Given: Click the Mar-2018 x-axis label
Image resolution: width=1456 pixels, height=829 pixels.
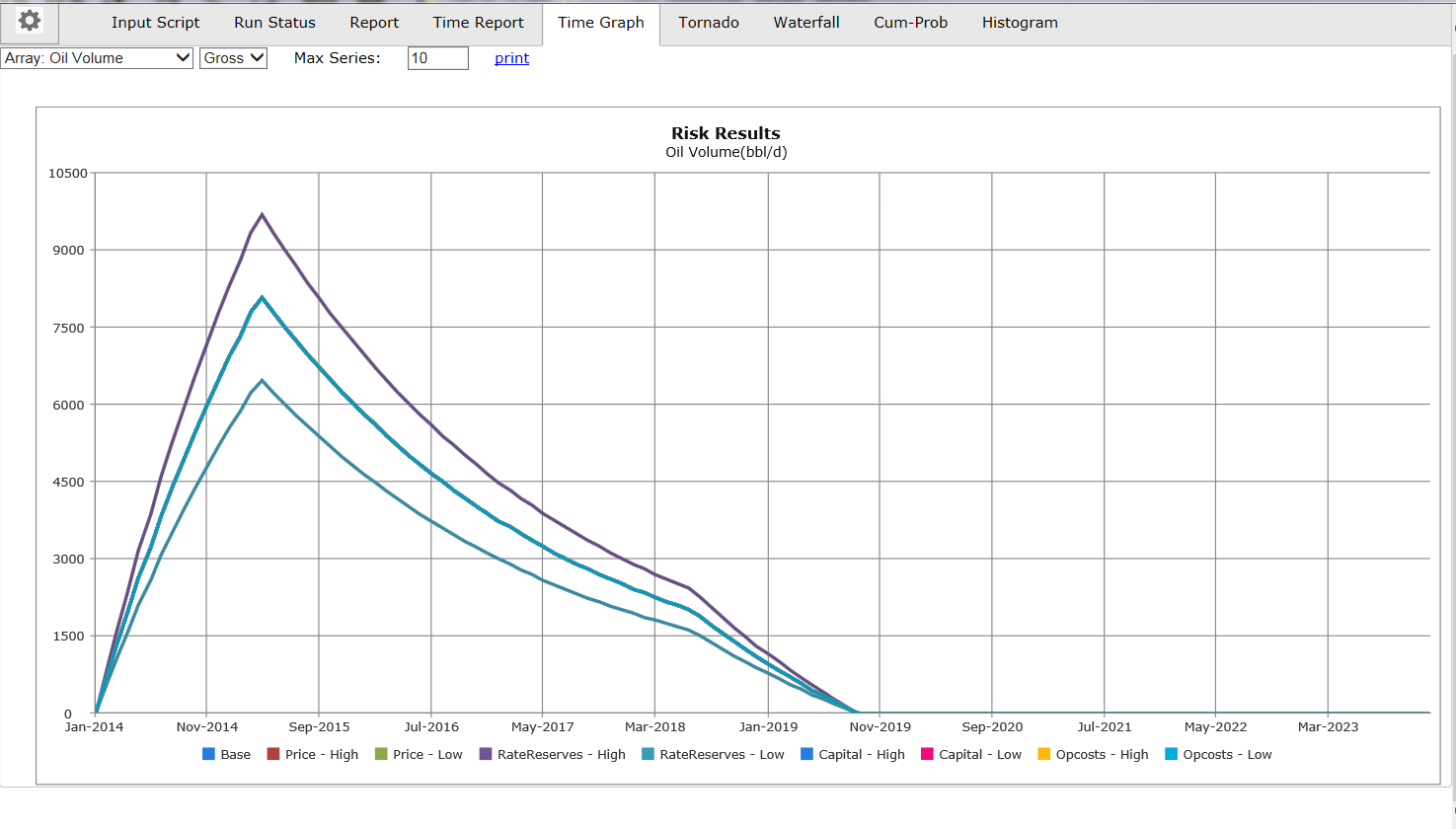Looking at the screenshot, I should click(654, 726).
